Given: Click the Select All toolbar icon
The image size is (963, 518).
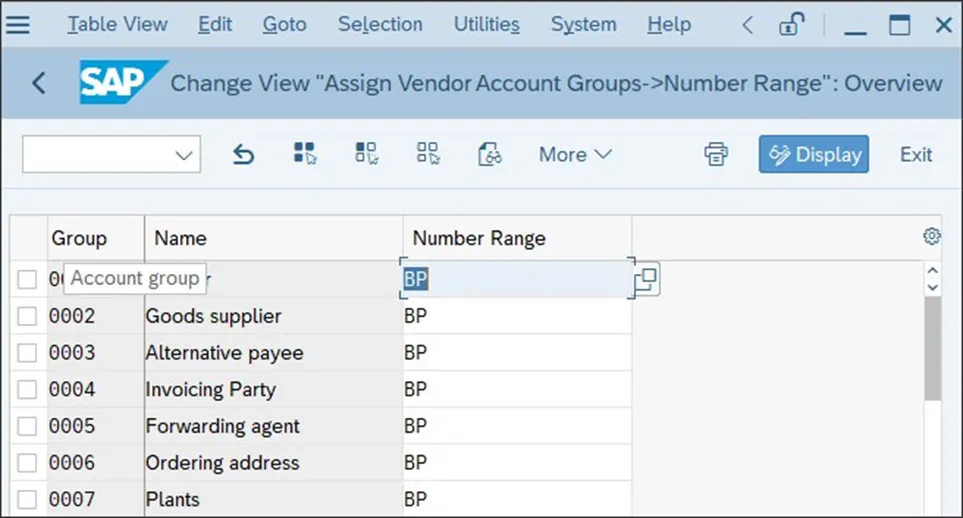Looking at the screenshot, I should 305,154.
